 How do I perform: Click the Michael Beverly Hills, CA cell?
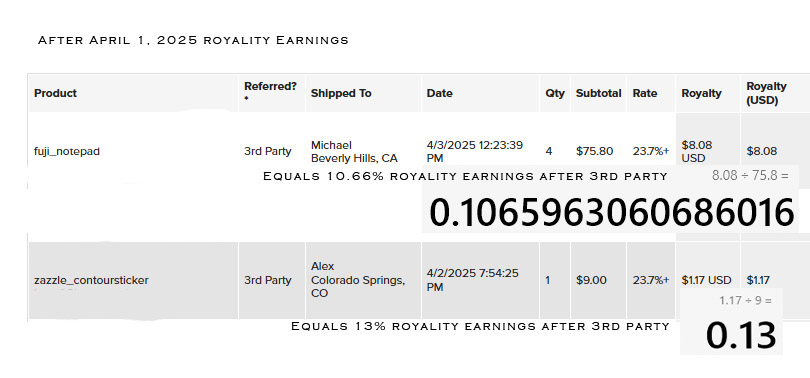tap(354, 151)
